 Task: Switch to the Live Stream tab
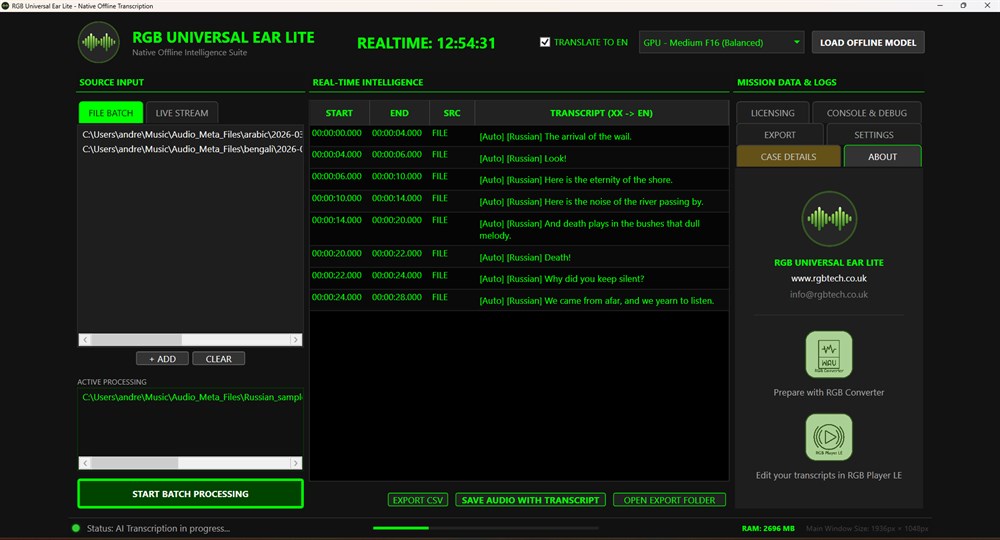point(182,113)
